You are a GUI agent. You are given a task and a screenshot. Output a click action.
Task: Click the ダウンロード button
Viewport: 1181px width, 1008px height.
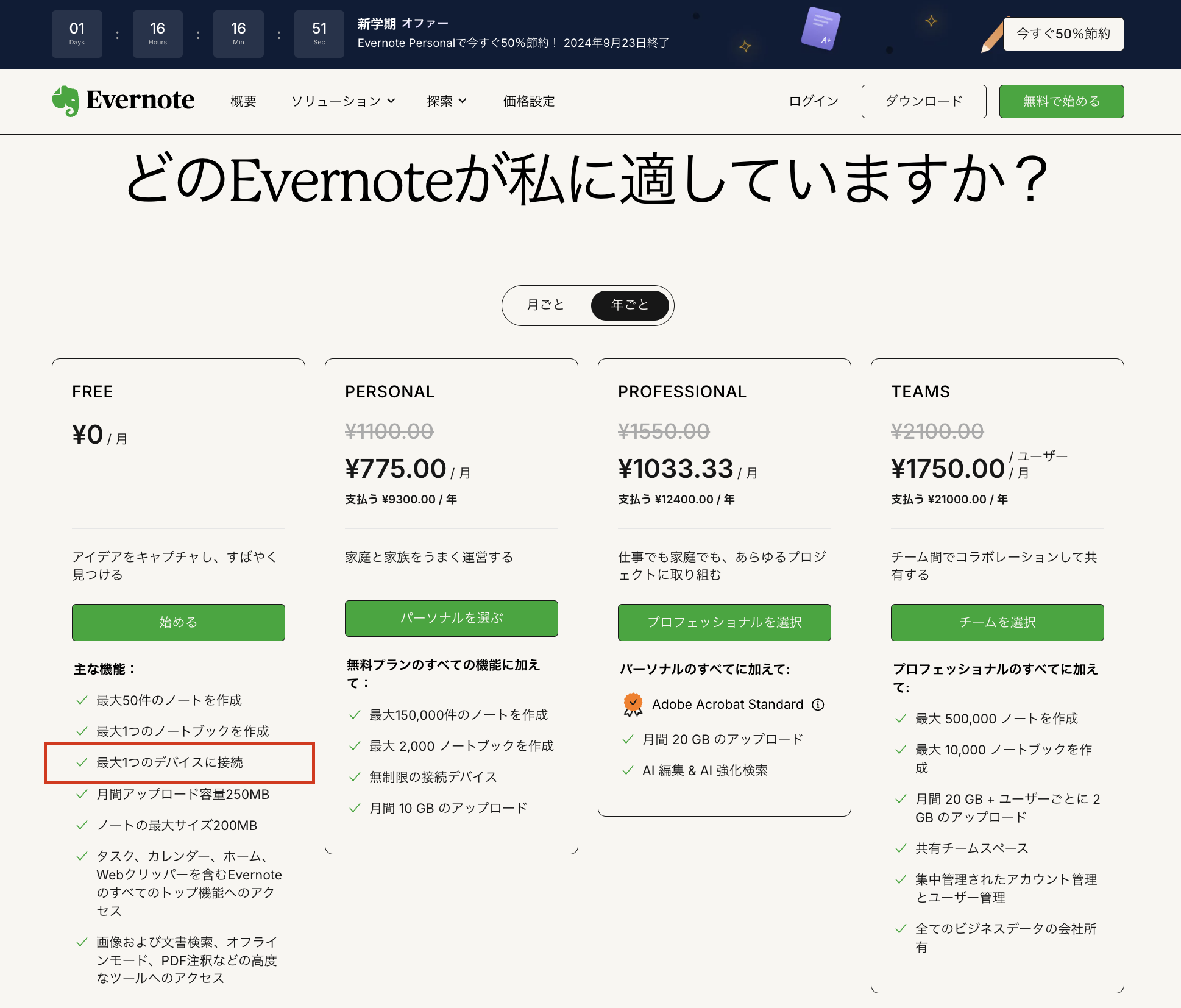[x=924, y=101]
